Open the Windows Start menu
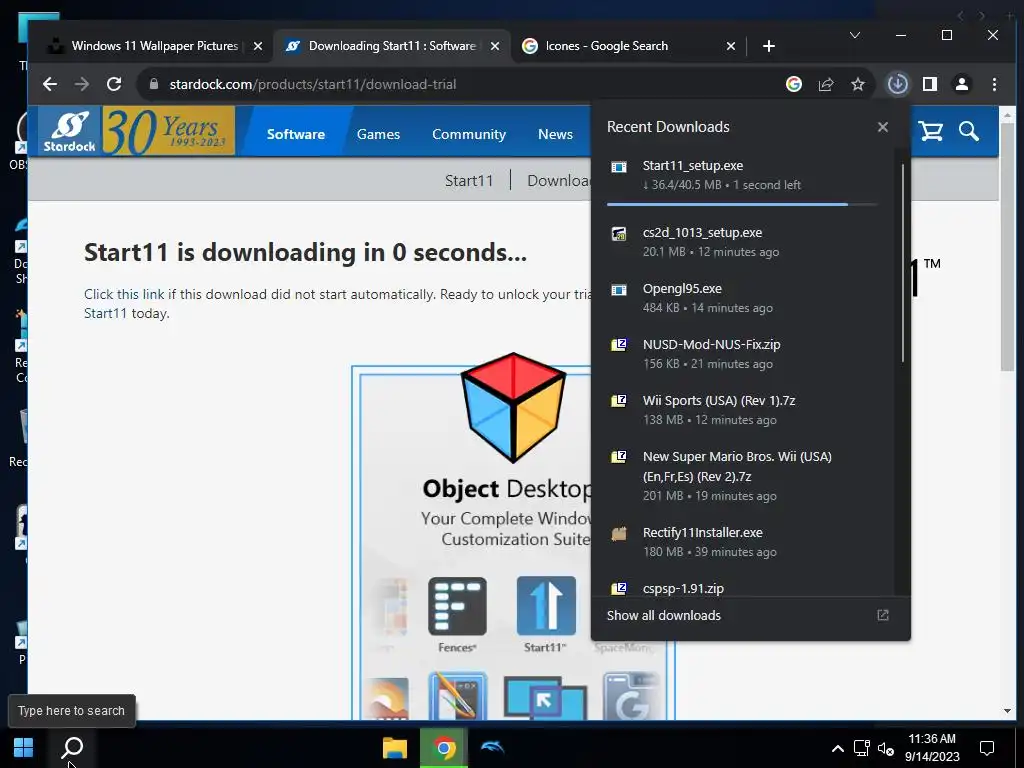This screenshot has width=1024, height=768. pyautogui.click(x=24, y=747)
